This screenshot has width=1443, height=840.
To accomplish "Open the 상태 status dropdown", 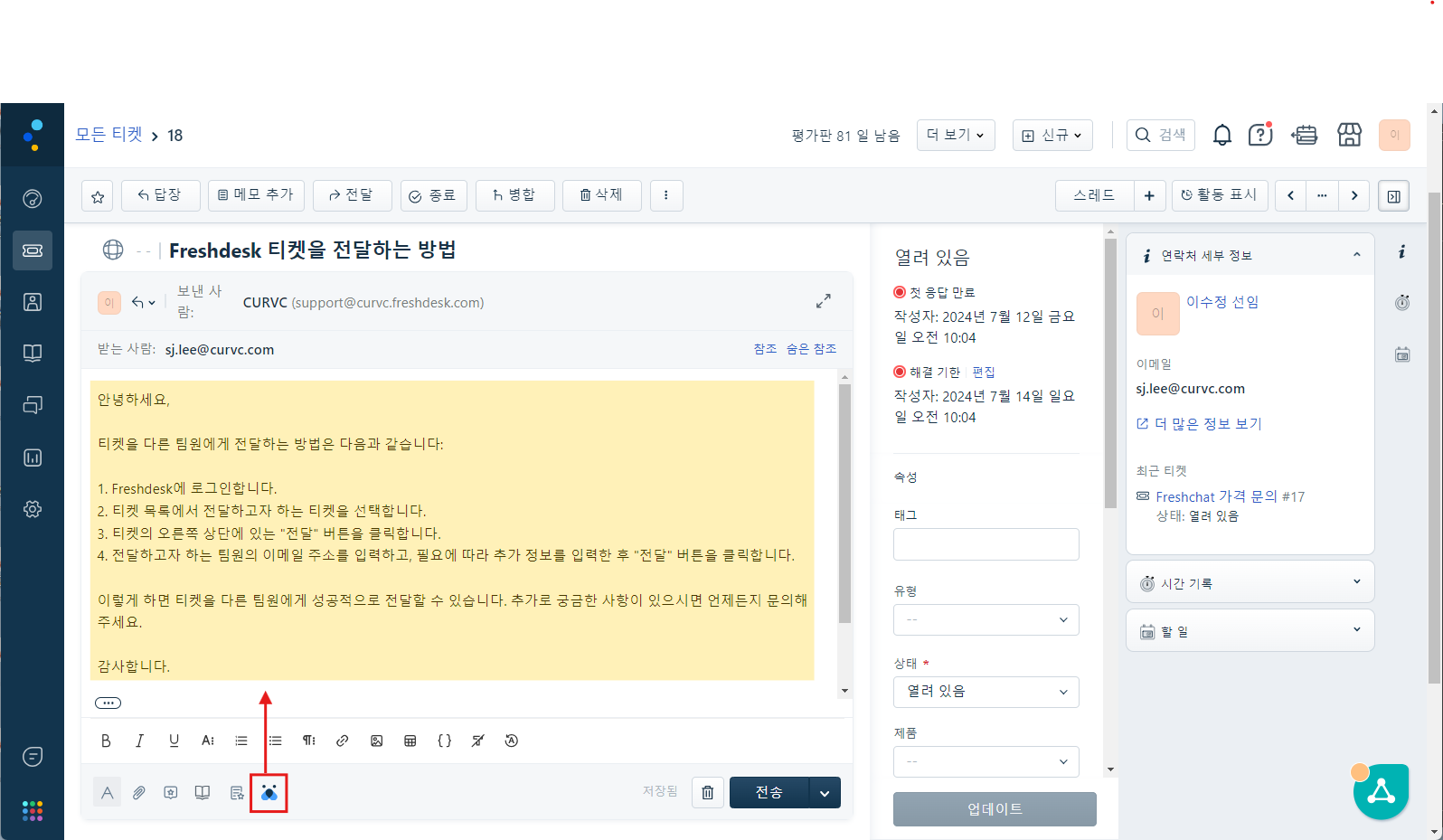I will click(x=986, y=692).
